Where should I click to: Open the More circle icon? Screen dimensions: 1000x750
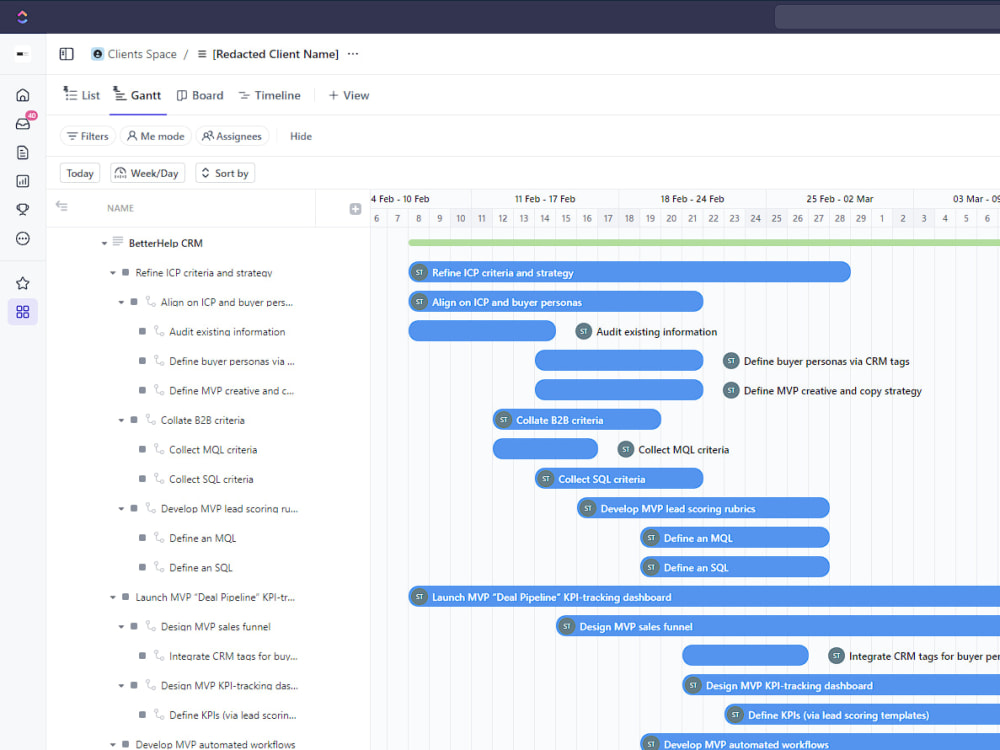pos(23,239)
